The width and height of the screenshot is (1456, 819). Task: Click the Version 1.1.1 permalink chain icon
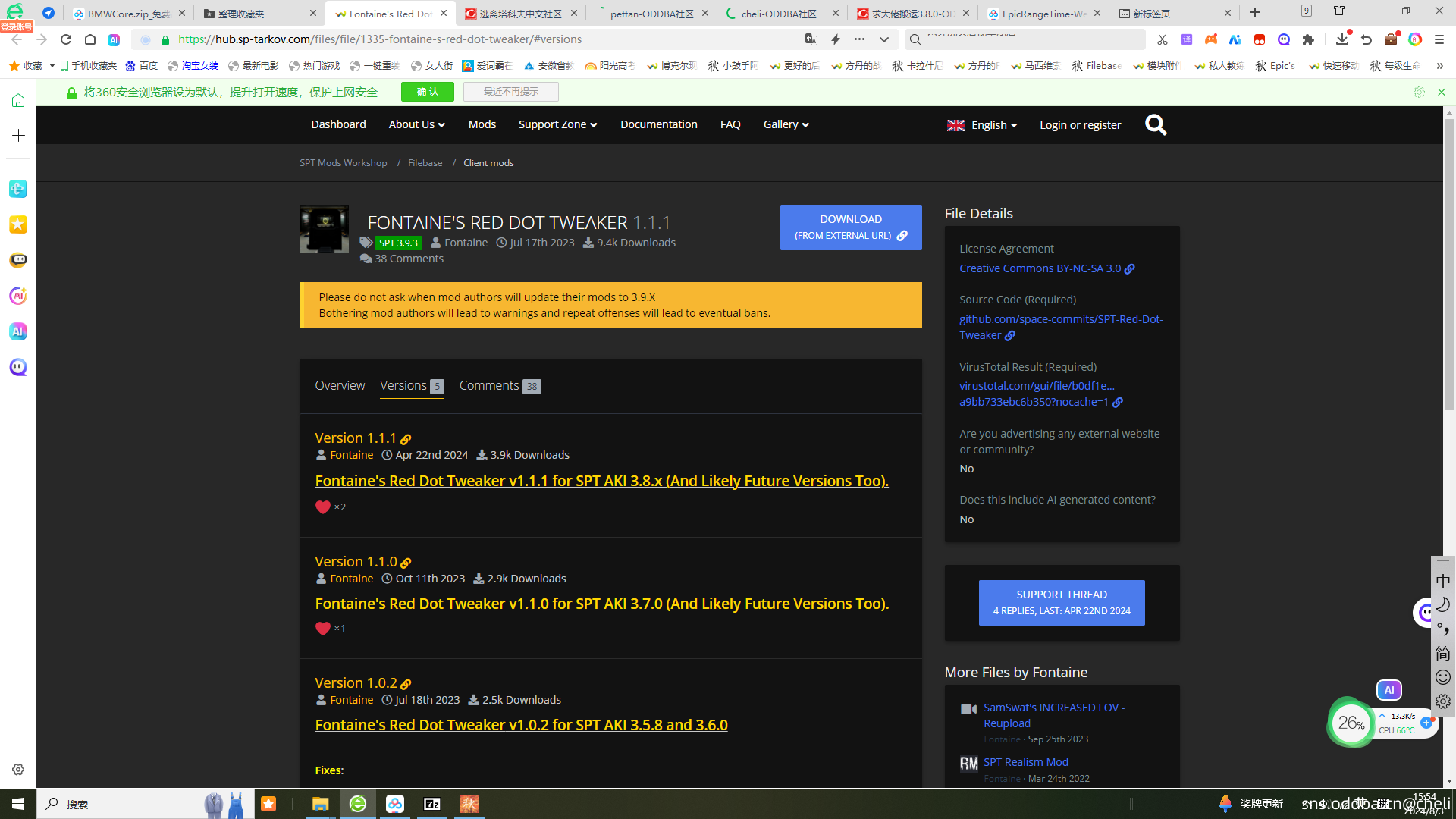click(406, 440)
